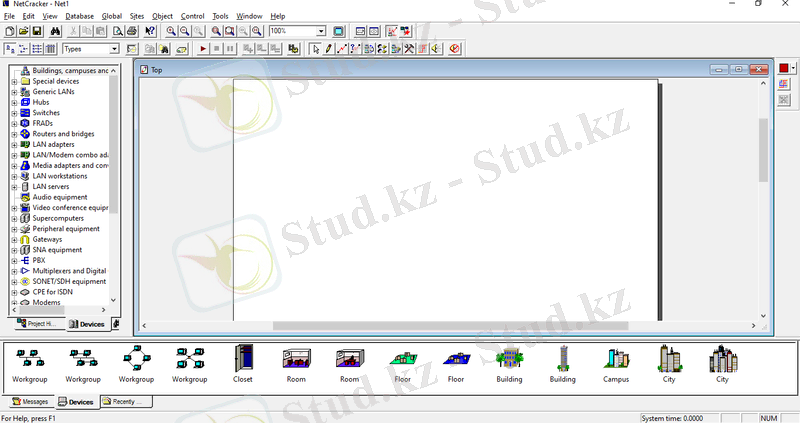The height and width of the screenshot is (423, 800).
Task: Select the Building thumbnail with palm trees
Action: point(509,364)
